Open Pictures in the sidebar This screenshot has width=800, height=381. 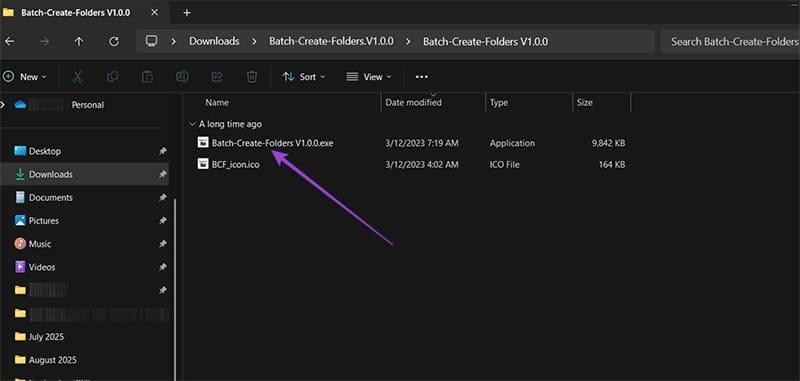point(44,221)
